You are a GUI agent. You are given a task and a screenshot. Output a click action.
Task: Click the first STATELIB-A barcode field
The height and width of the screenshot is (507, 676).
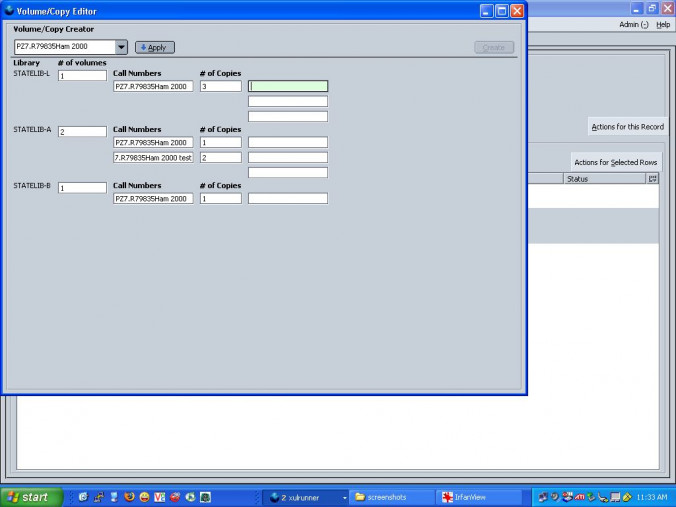(x=288, y=142)
